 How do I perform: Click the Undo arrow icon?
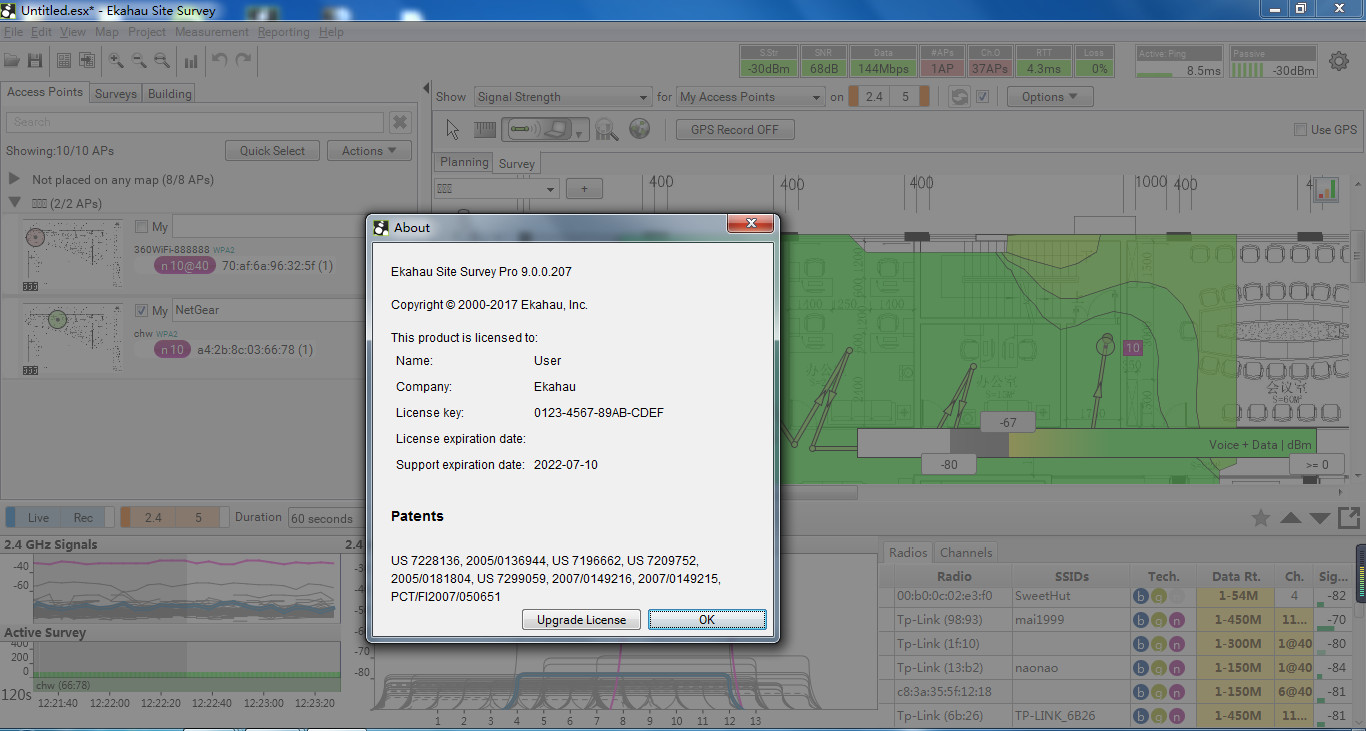coord(220,61)
